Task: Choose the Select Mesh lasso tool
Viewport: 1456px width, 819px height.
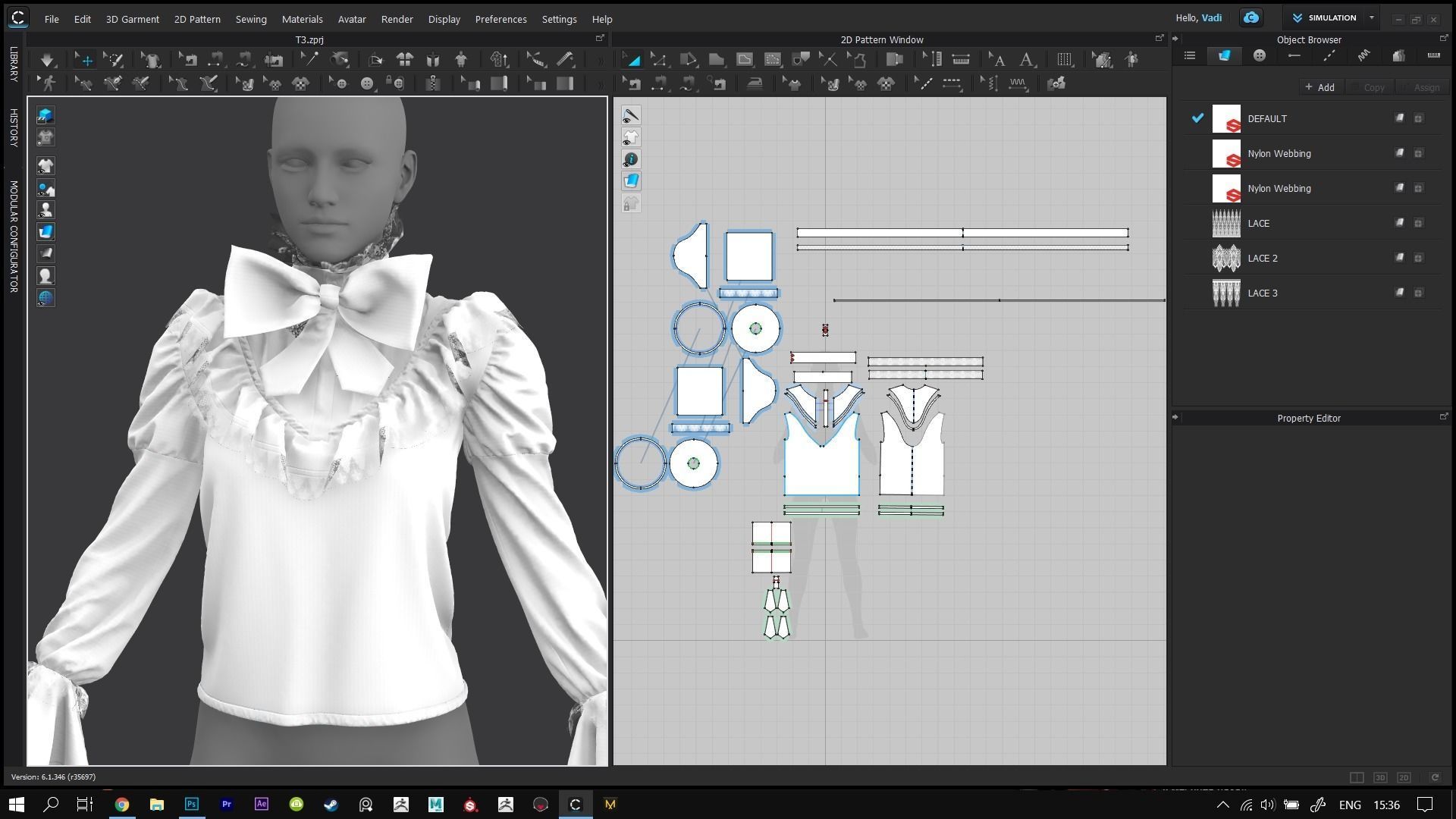Action: (x=114, y=59)
